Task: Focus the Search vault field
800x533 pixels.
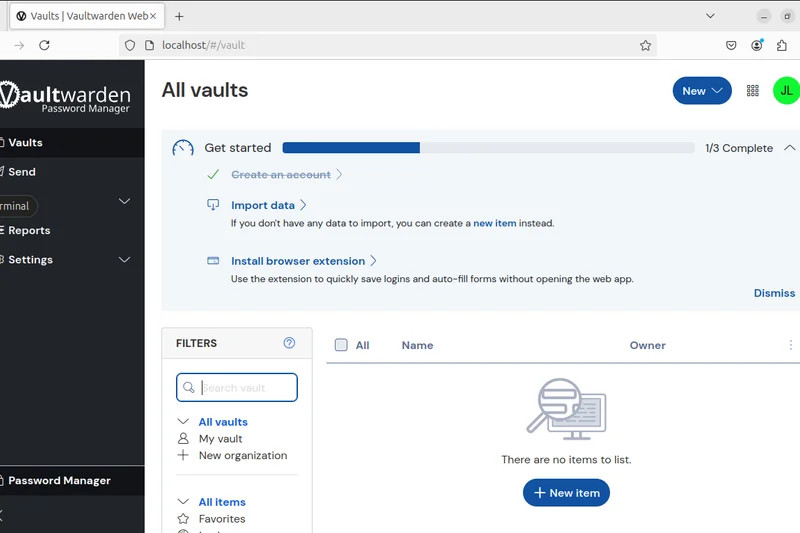Action: point(245,388)
